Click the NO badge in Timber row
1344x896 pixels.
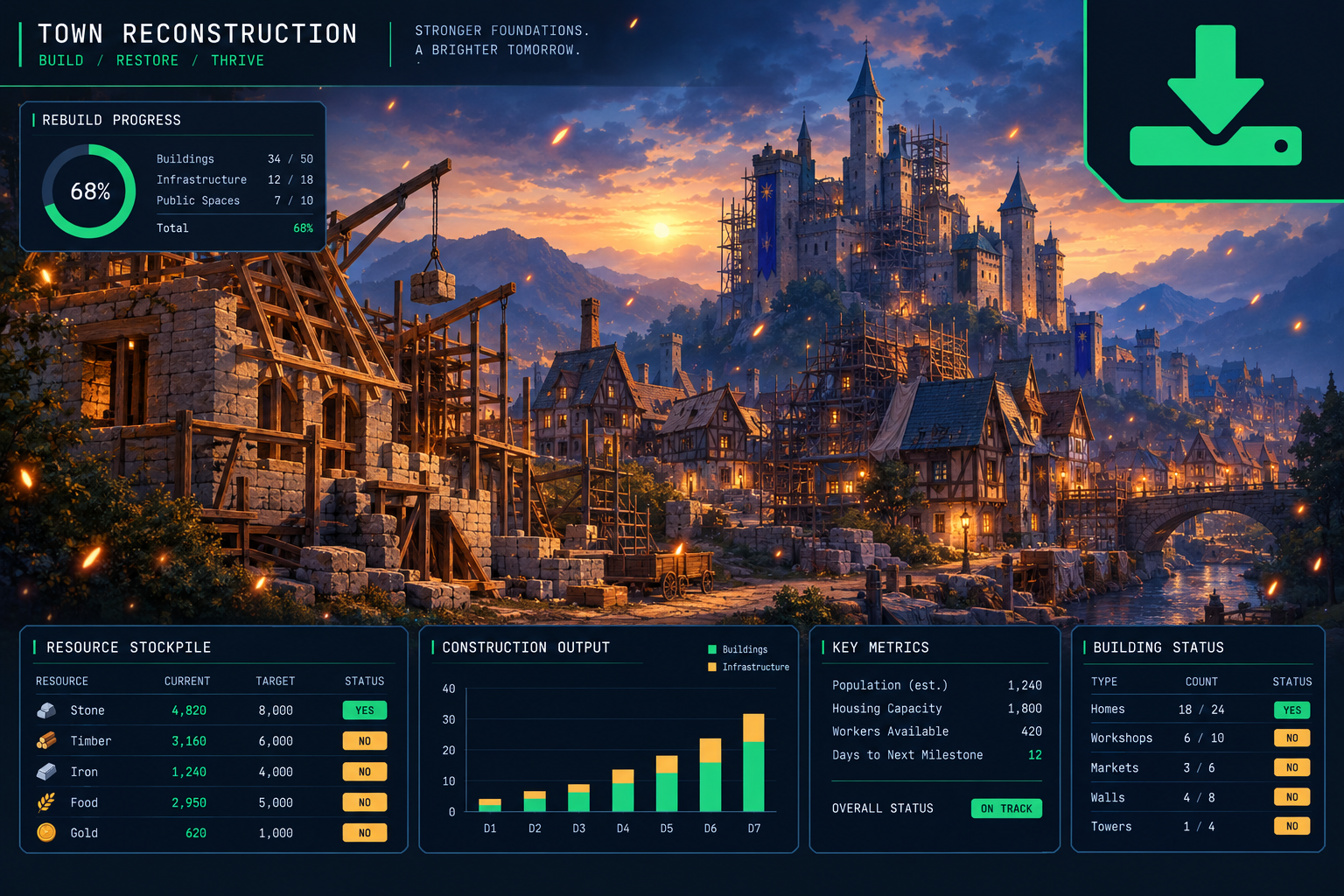pos(365,741)
